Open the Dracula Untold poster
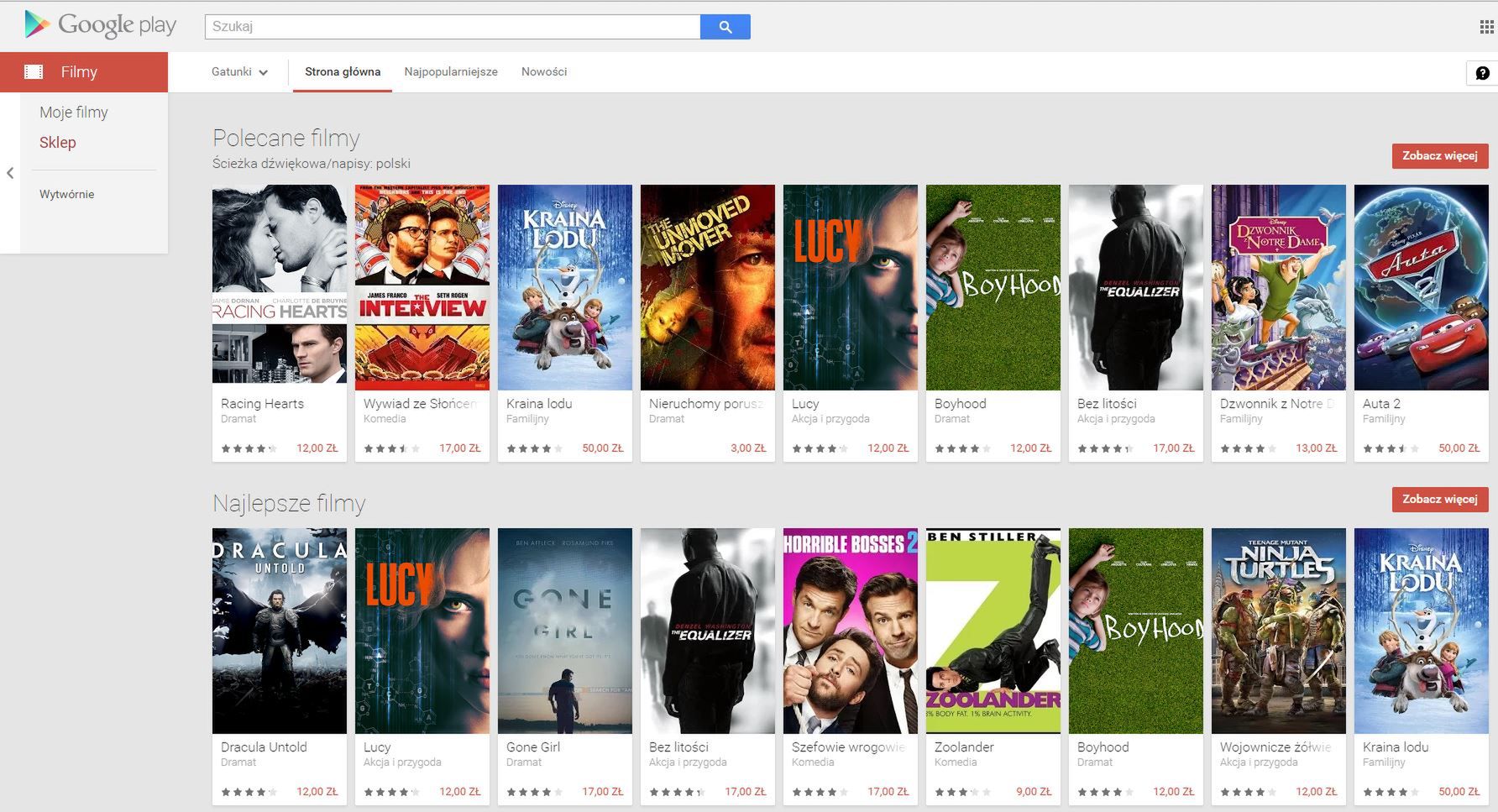 pos(280,631)
